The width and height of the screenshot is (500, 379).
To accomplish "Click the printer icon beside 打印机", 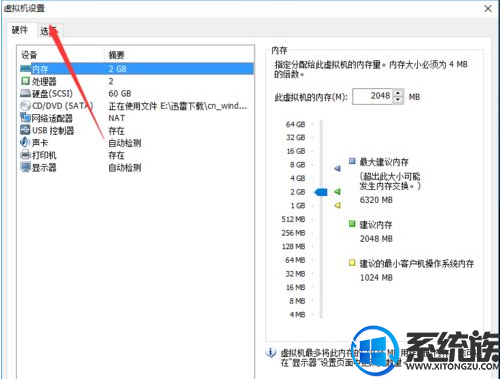I will pyautogui.click(x=25, y=155).
